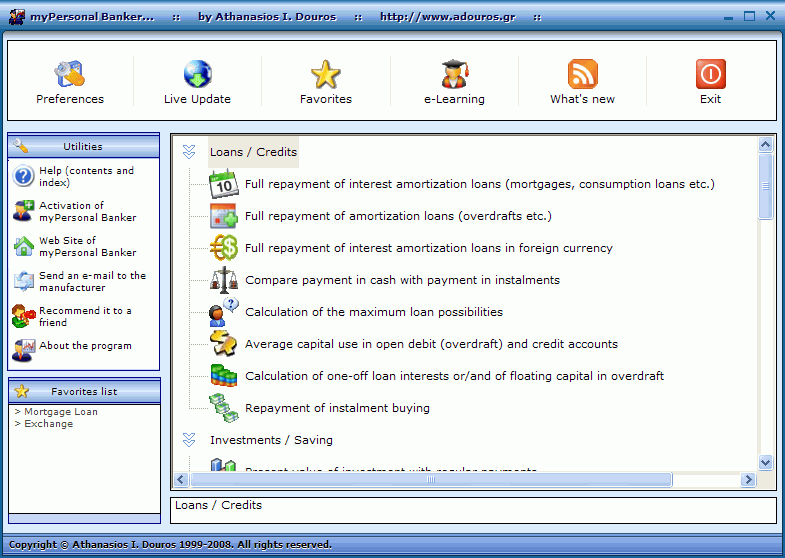Open the Favorites star in toolbar
Screen dimensions: 785x558
(x=326, y=74)
